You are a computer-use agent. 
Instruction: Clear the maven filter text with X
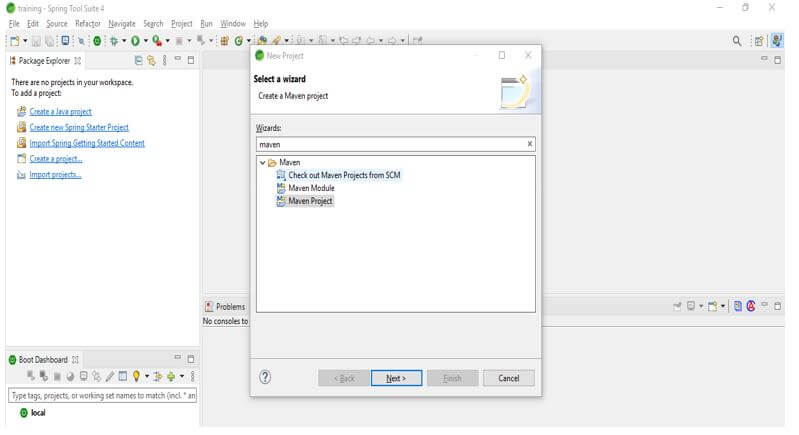(530, 144)
